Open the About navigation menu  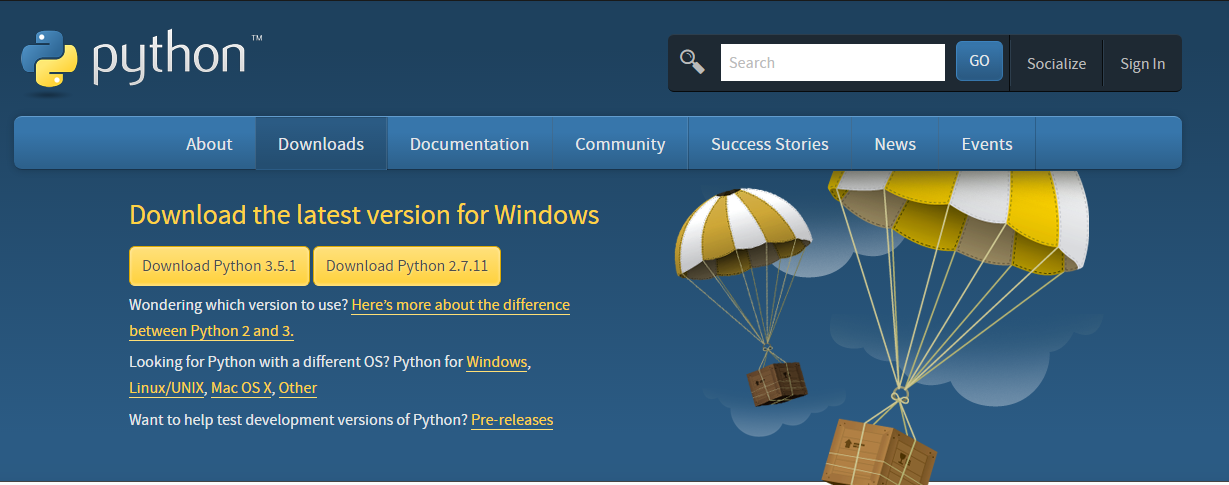pos(209,144)
